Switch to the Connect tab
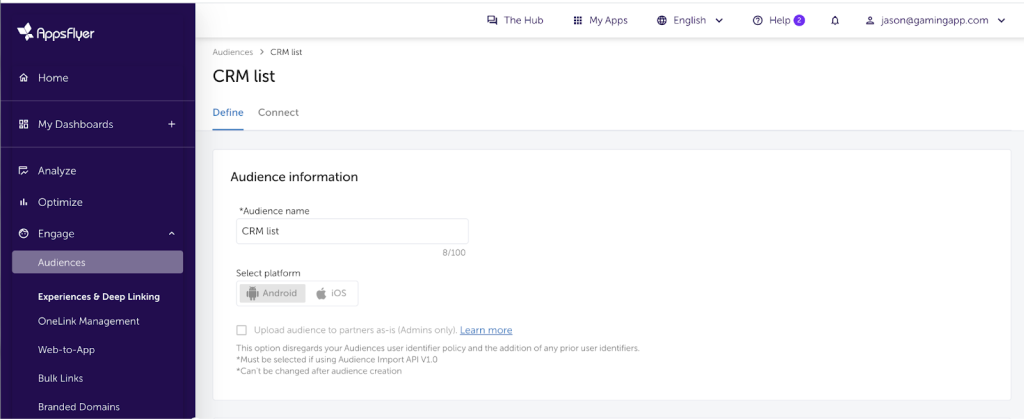Screen dimensions: 1024x419 [x=278, y=112]
